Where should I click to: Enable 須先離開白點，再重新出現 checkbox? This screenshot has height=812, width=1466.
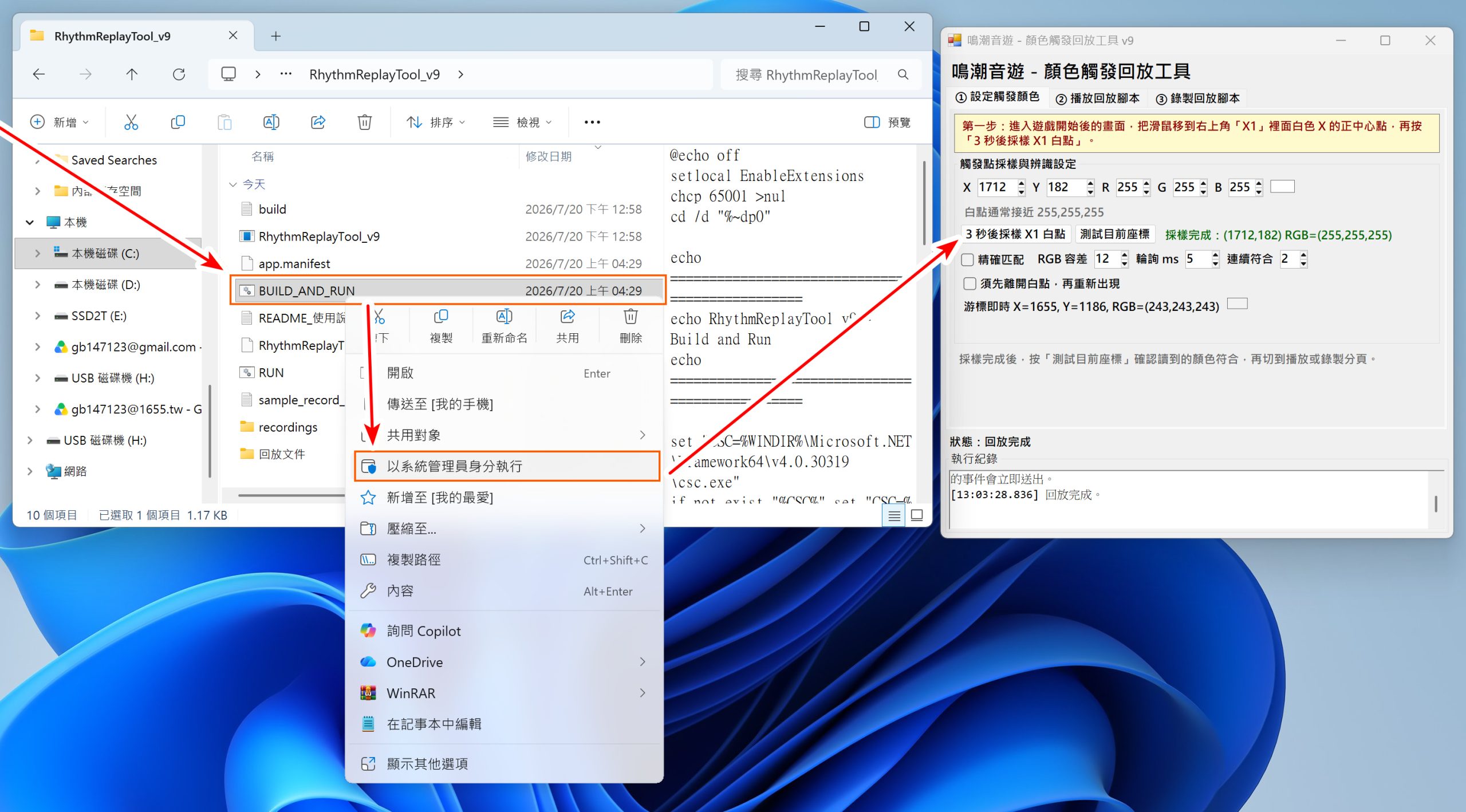tap(970, 283)
